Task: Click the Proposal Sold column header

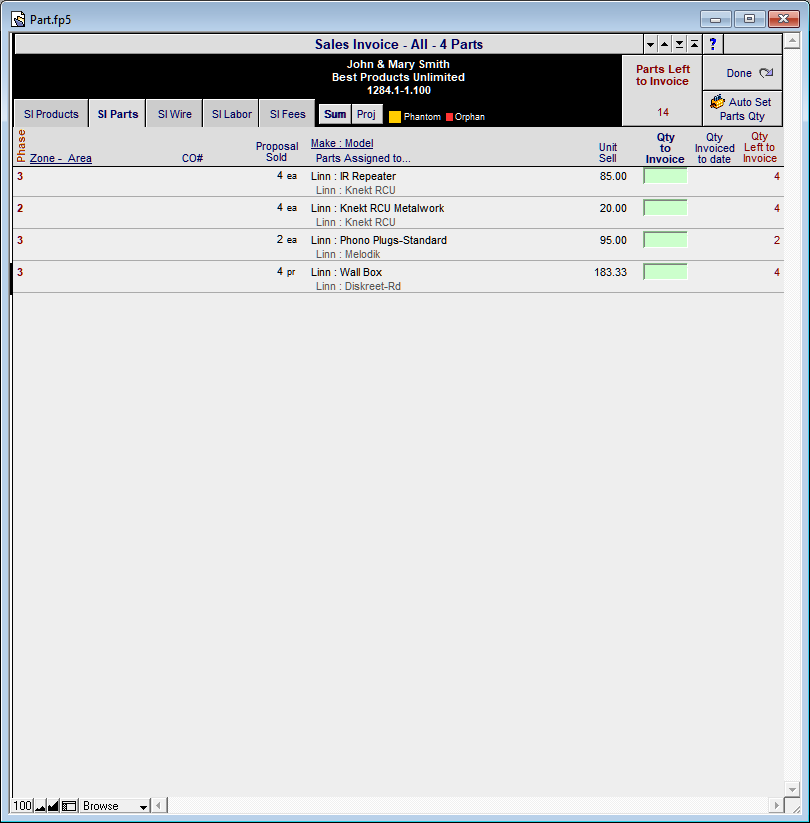Action: point(277,152)
